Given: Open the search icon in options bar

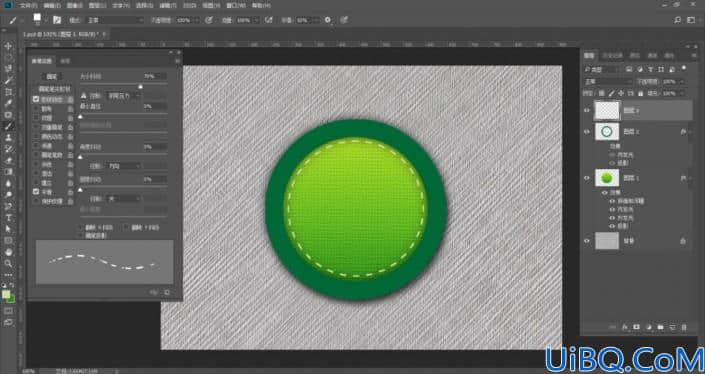Looking at the screenshot, I should point(677,20).
